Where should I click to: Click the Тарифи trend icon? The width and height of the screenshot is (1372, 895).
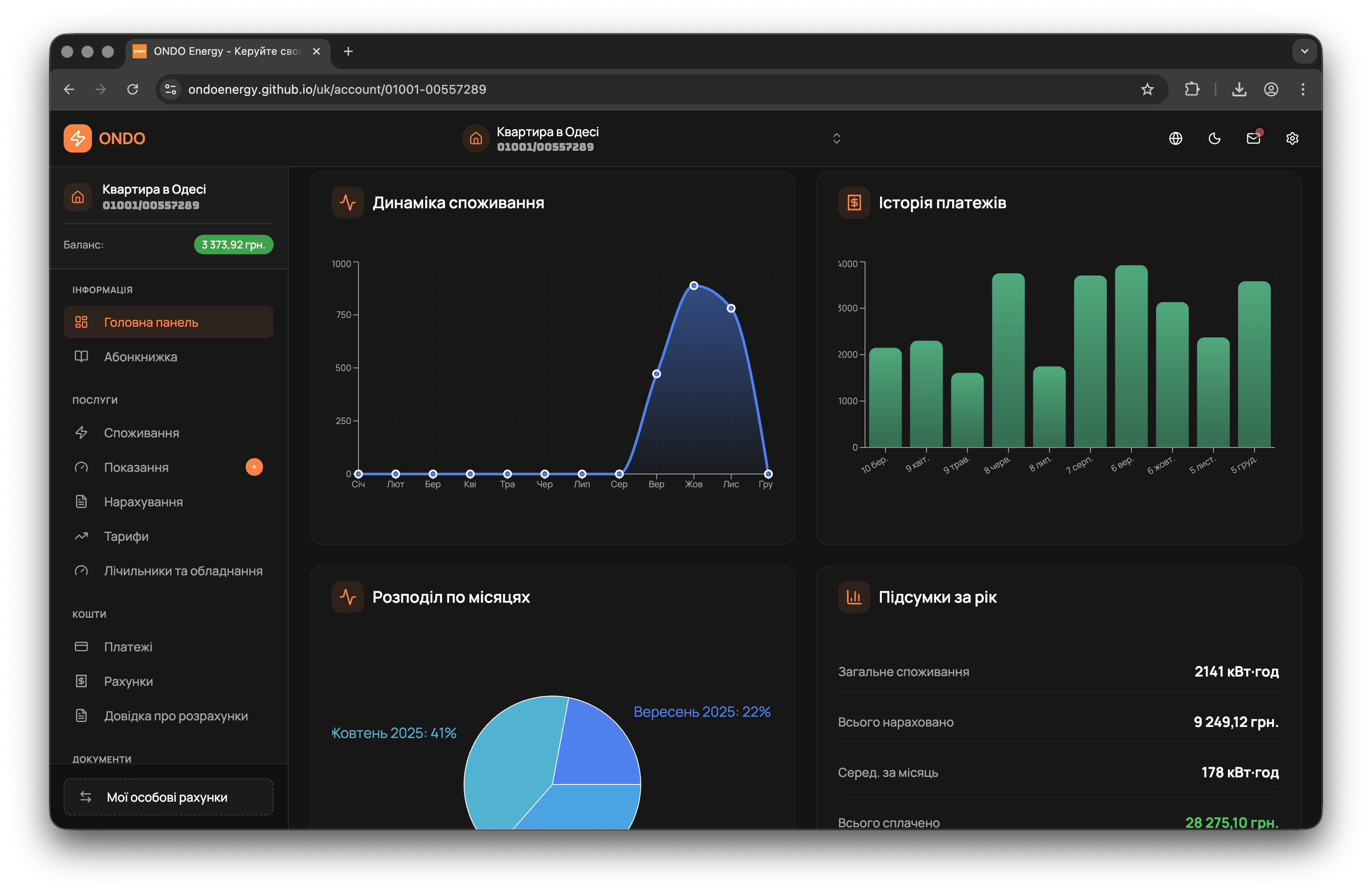(x=82, y=536)
